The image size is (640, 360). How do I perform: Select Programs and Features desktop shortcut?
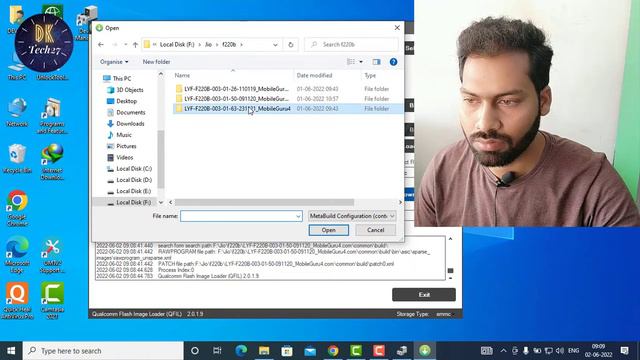(x=52, y=116)
